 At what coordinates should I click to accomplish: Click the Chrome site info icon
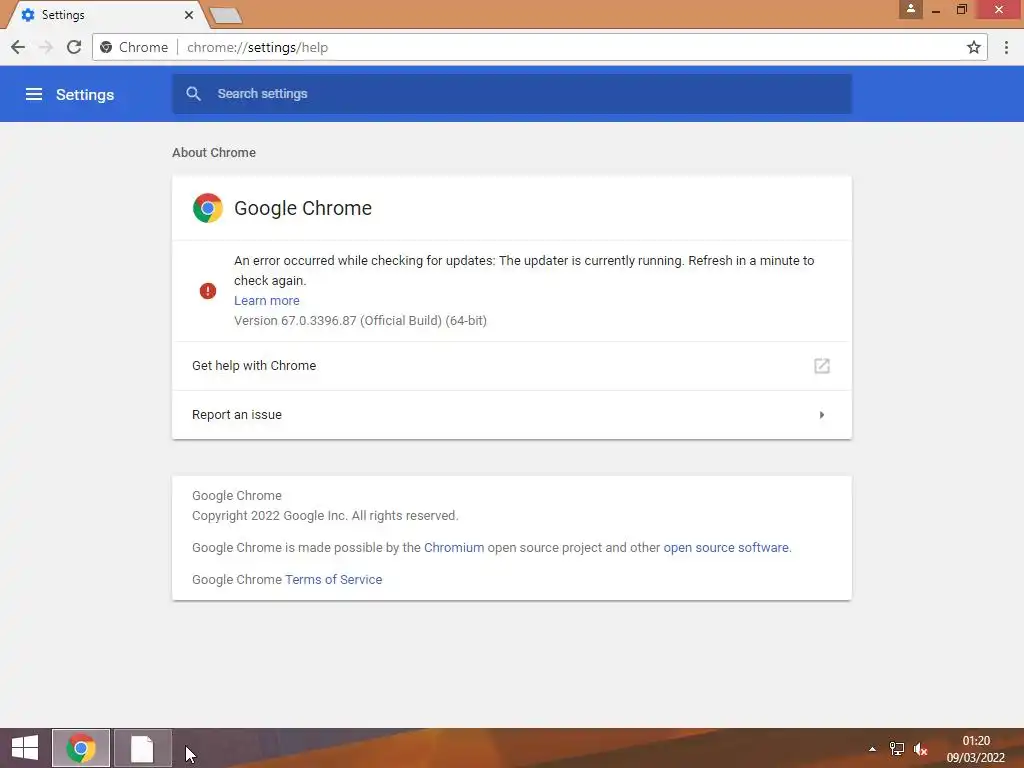[106, 47]
